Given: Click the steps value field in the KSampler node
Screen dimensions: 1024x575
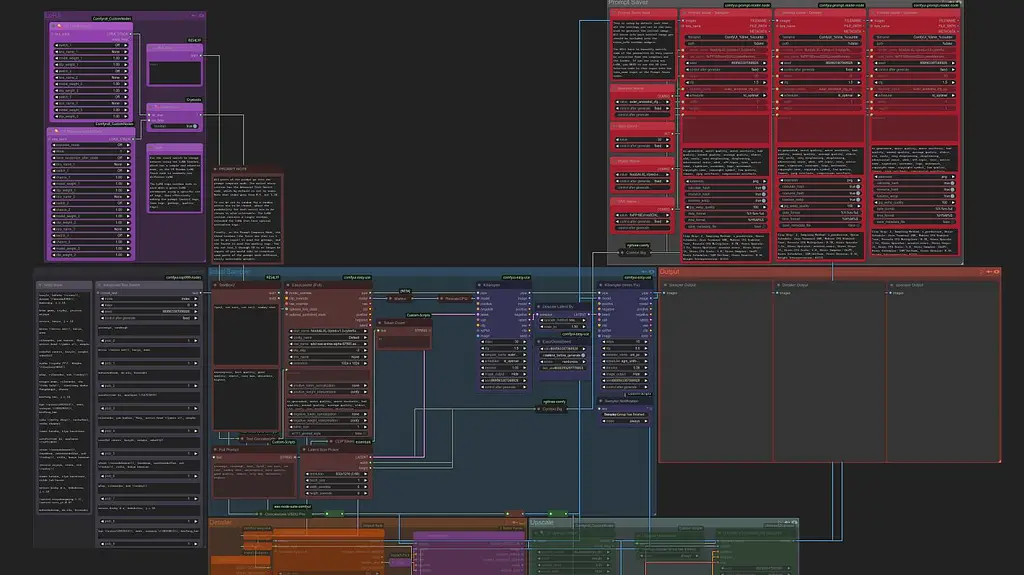Looking at the screenshot, I should tap(505, 342).
